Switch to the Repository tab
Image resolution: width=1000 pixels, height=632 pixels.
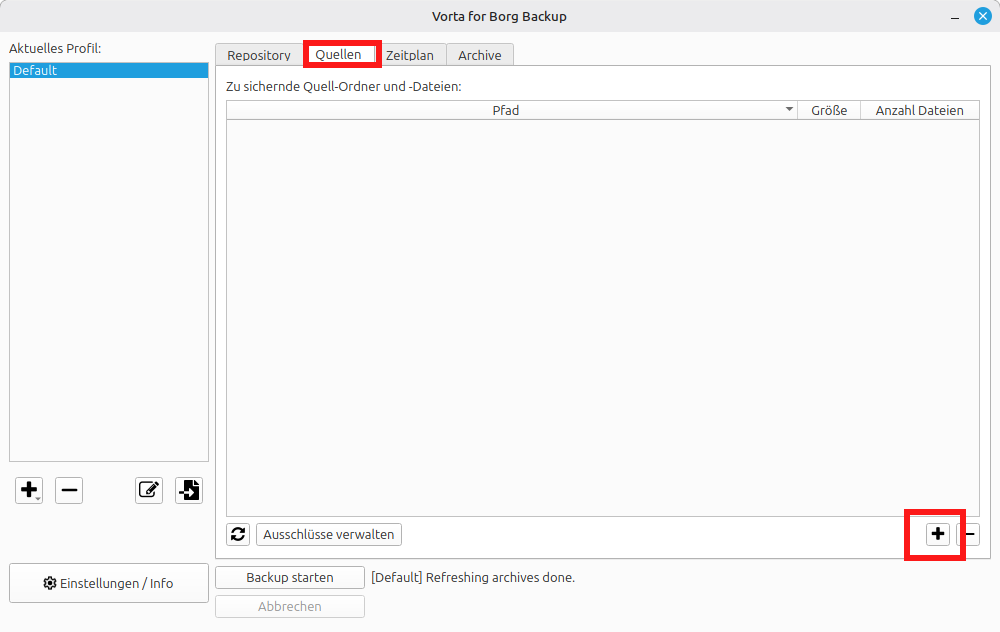pyautogui.click(x=259, y=55)
